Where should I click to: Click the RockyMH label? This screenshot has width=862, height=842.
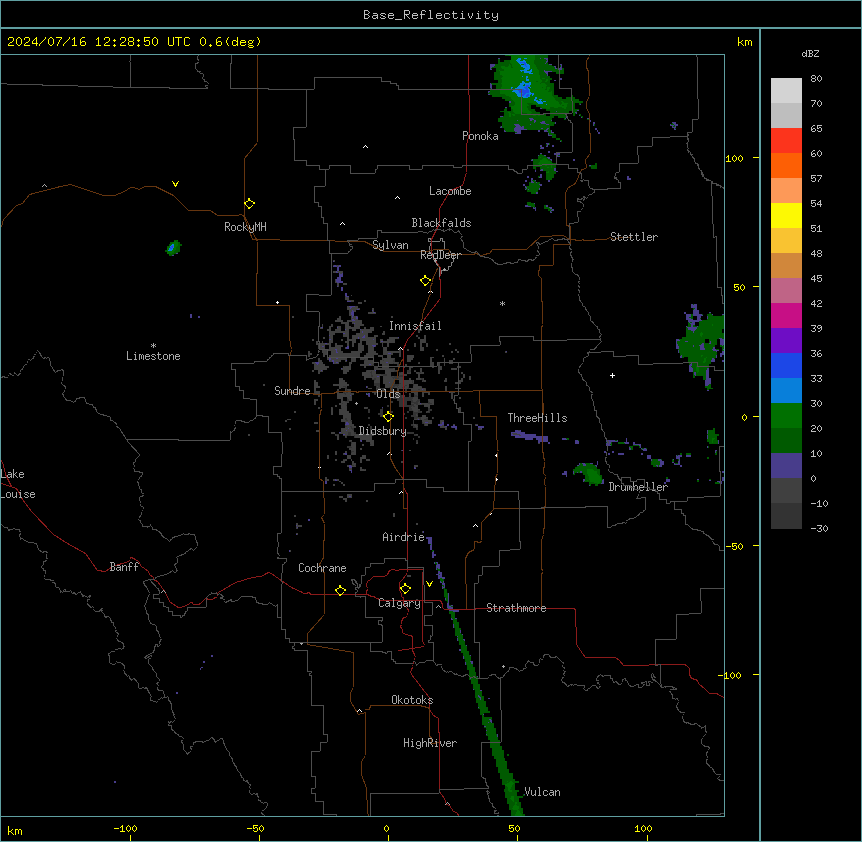(x=245, y=227)
